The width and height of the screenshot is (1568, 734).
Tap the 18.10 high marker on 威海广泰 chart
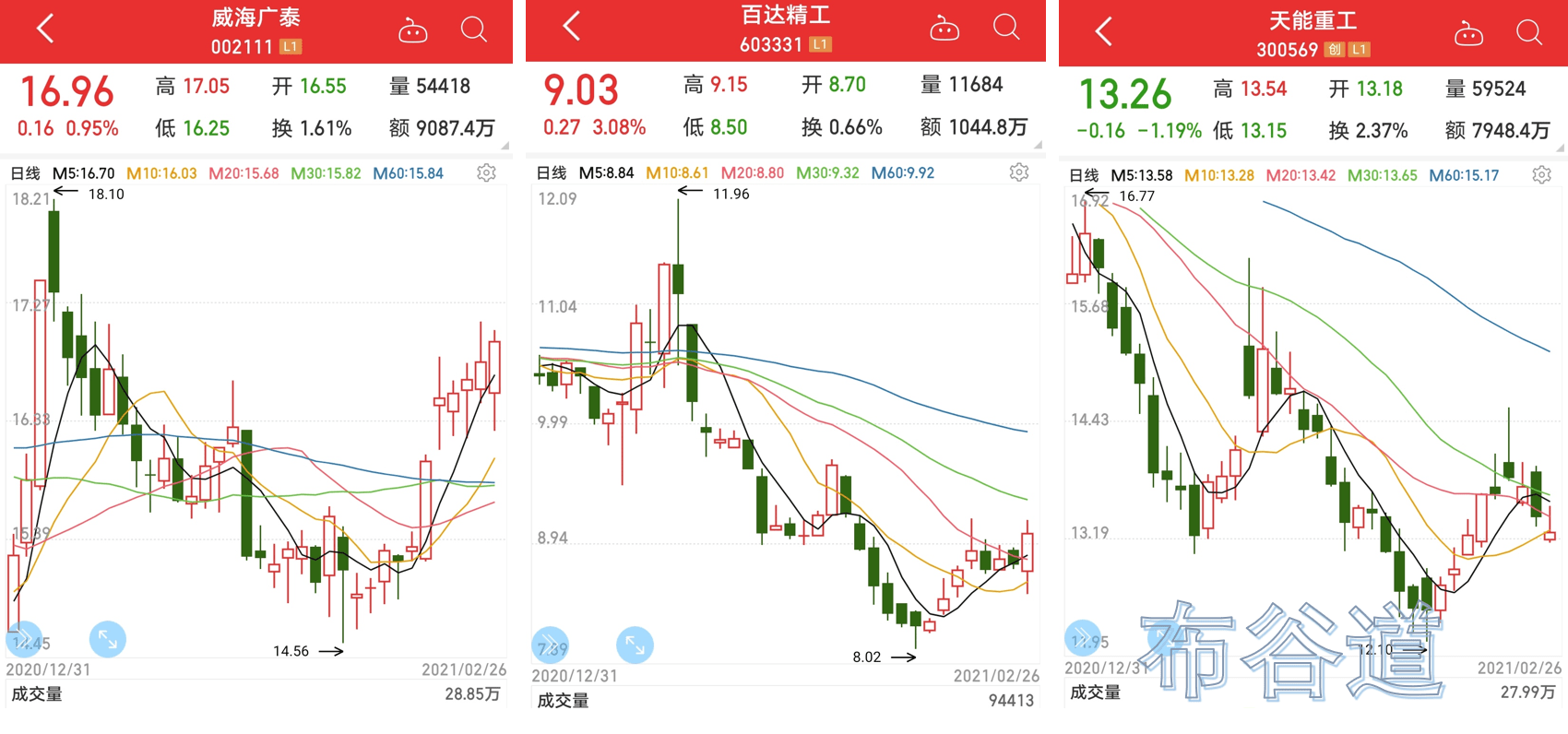point(106,194)
